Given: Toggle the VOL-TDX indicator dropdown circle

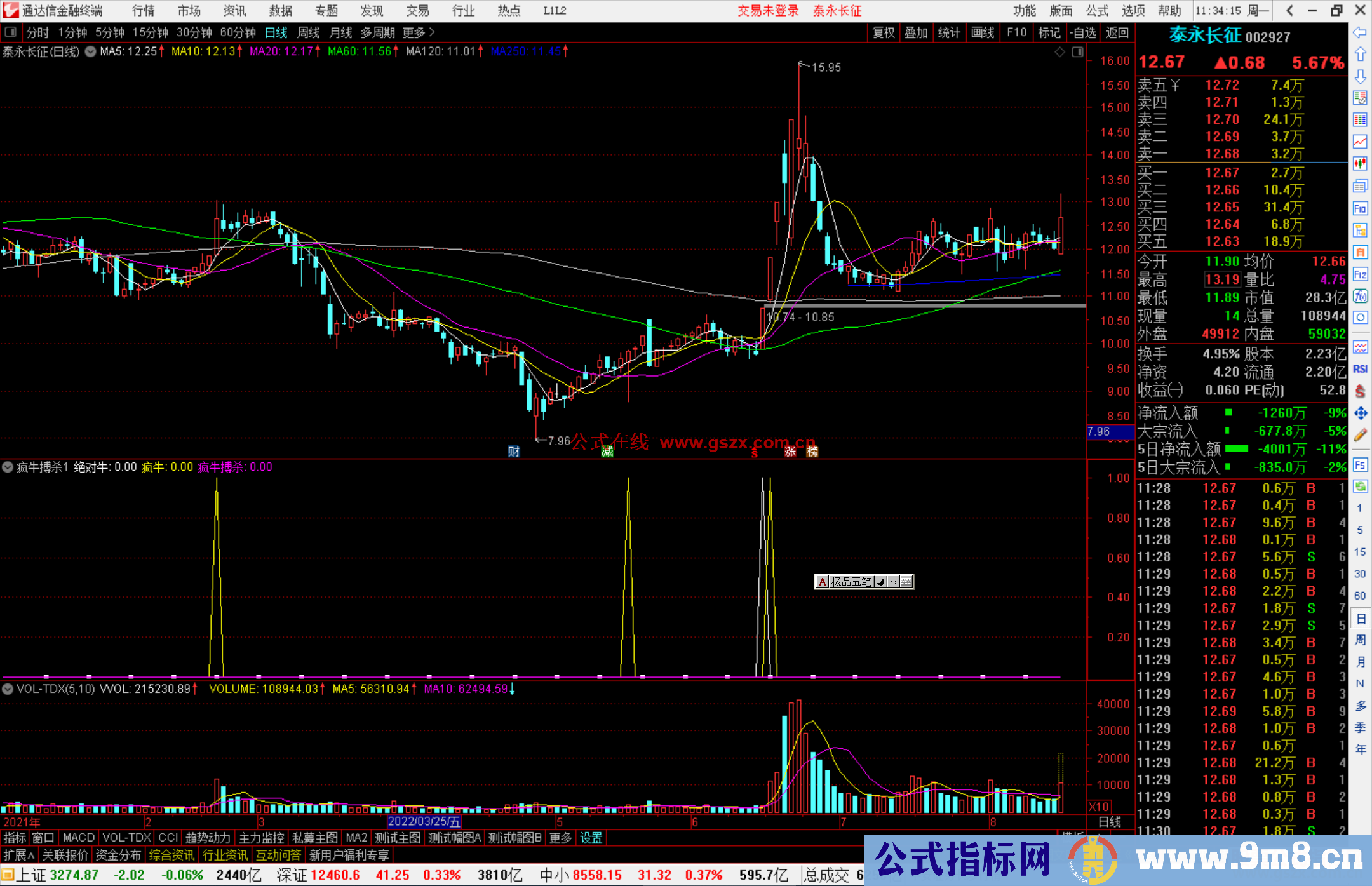Looking at the screenshot, I should click(x=8, y=688).
